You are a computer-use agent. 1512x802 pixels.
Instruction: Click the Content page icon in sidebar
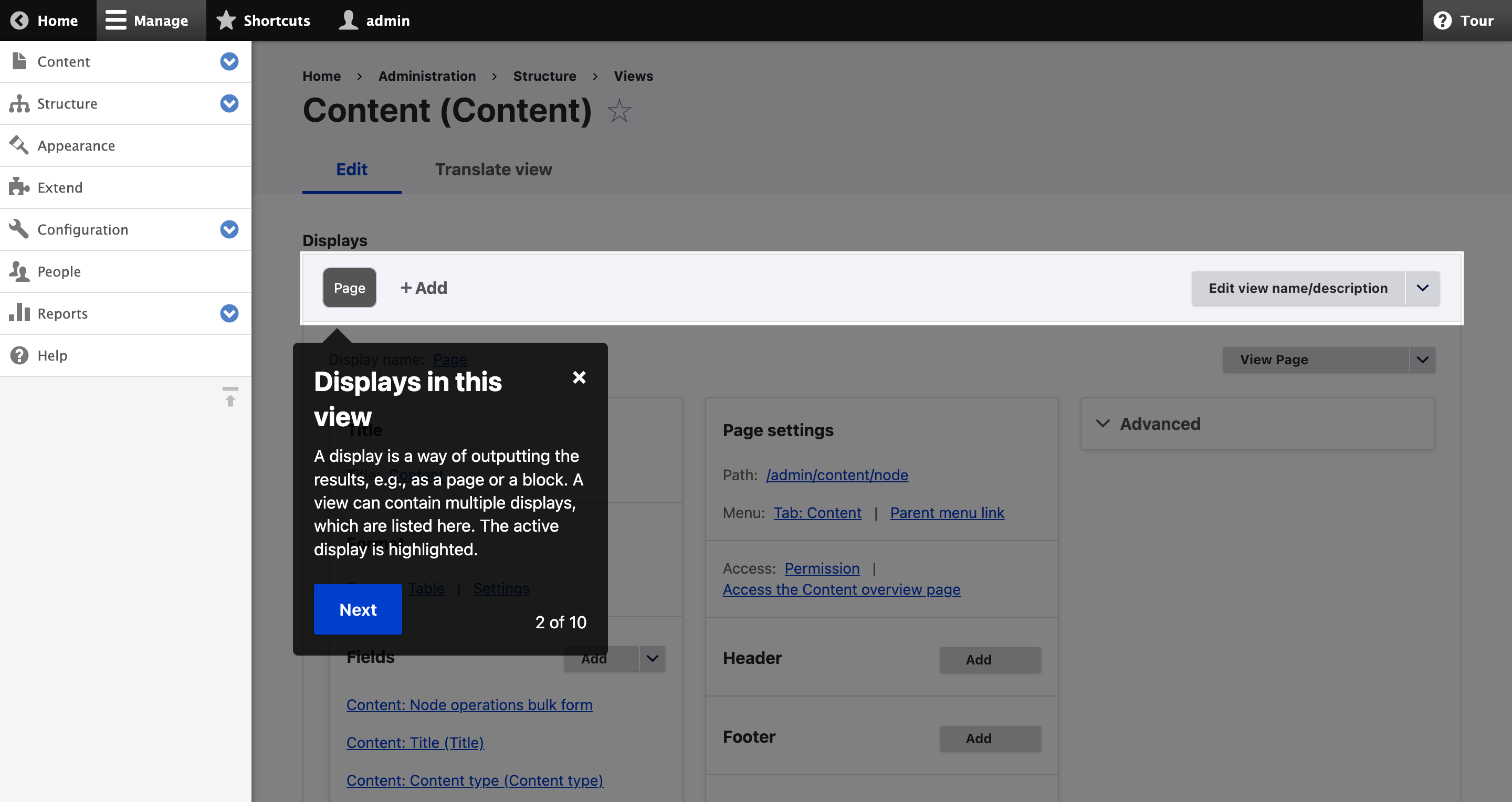[x=19, y=61]
